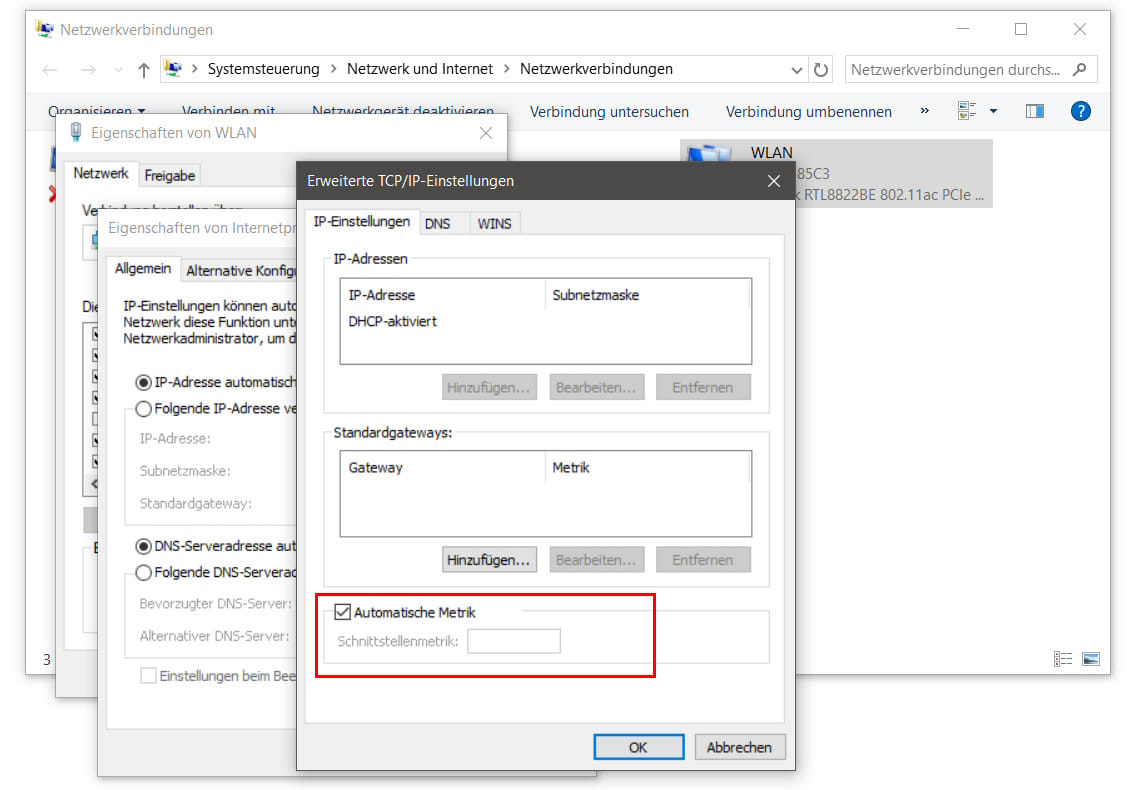This screenshot has width=1140, height=790.
Task: Switch to details view via status bar icon
Action: click(x=1063, y=658)
